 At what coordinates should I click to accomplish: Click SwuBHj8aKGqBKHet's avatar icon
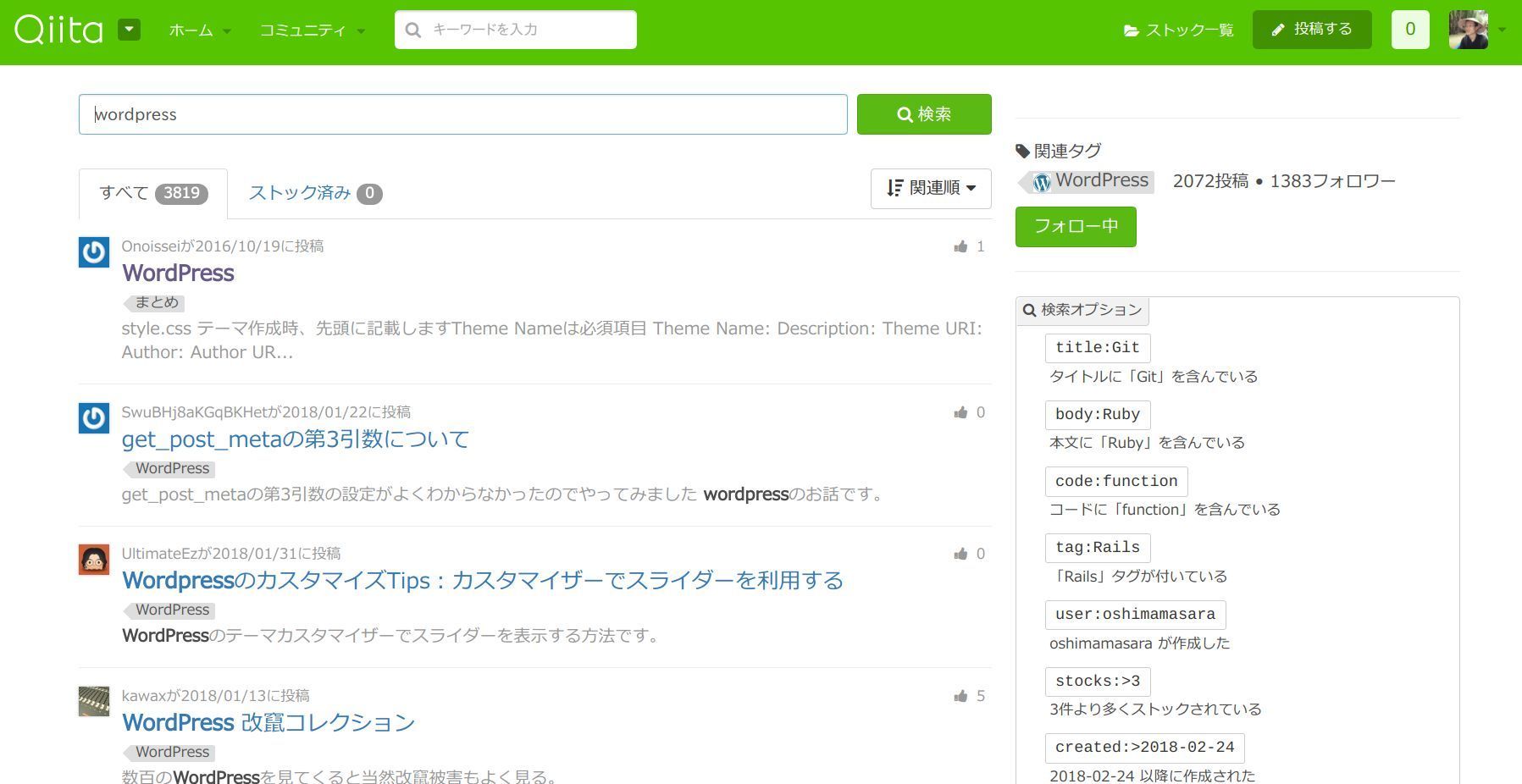click(x=94, y=418)
